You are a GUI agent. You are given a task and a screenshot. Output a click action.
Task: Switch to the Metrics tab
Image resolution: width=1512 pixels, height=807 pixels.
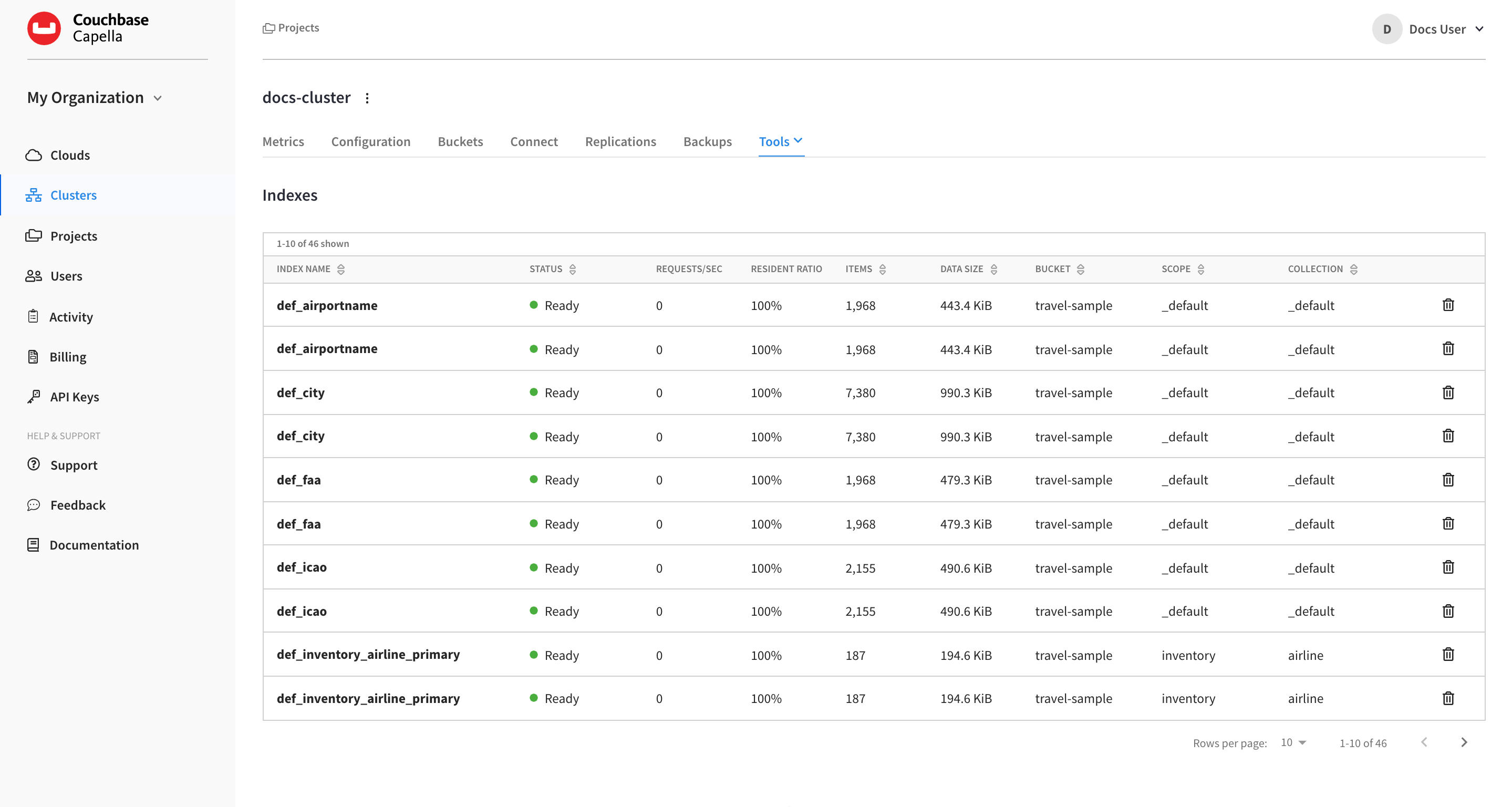(283, 141)
